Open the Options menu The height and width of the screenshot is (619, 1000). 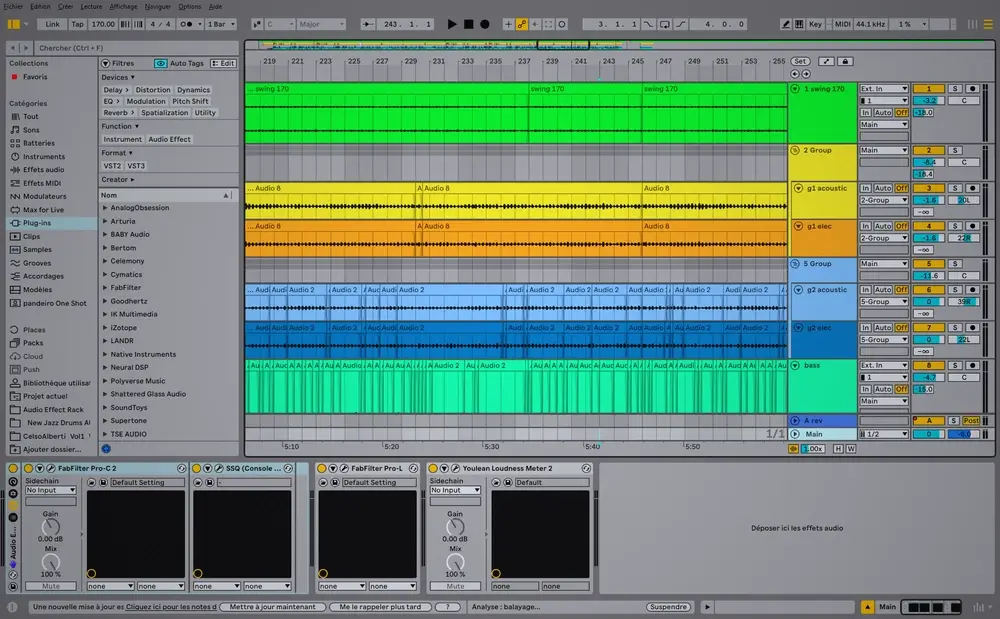point(189,6)
